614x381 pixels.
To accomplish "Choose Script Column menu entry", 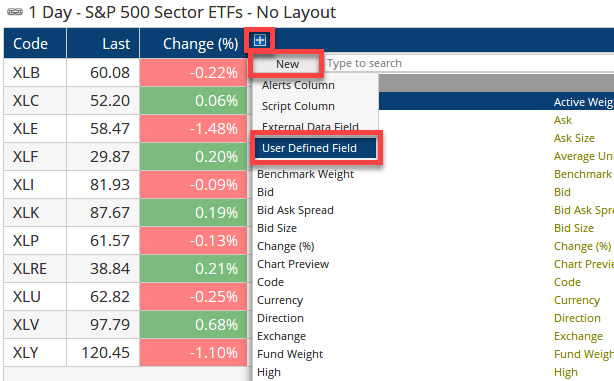I will click(298, 106).
